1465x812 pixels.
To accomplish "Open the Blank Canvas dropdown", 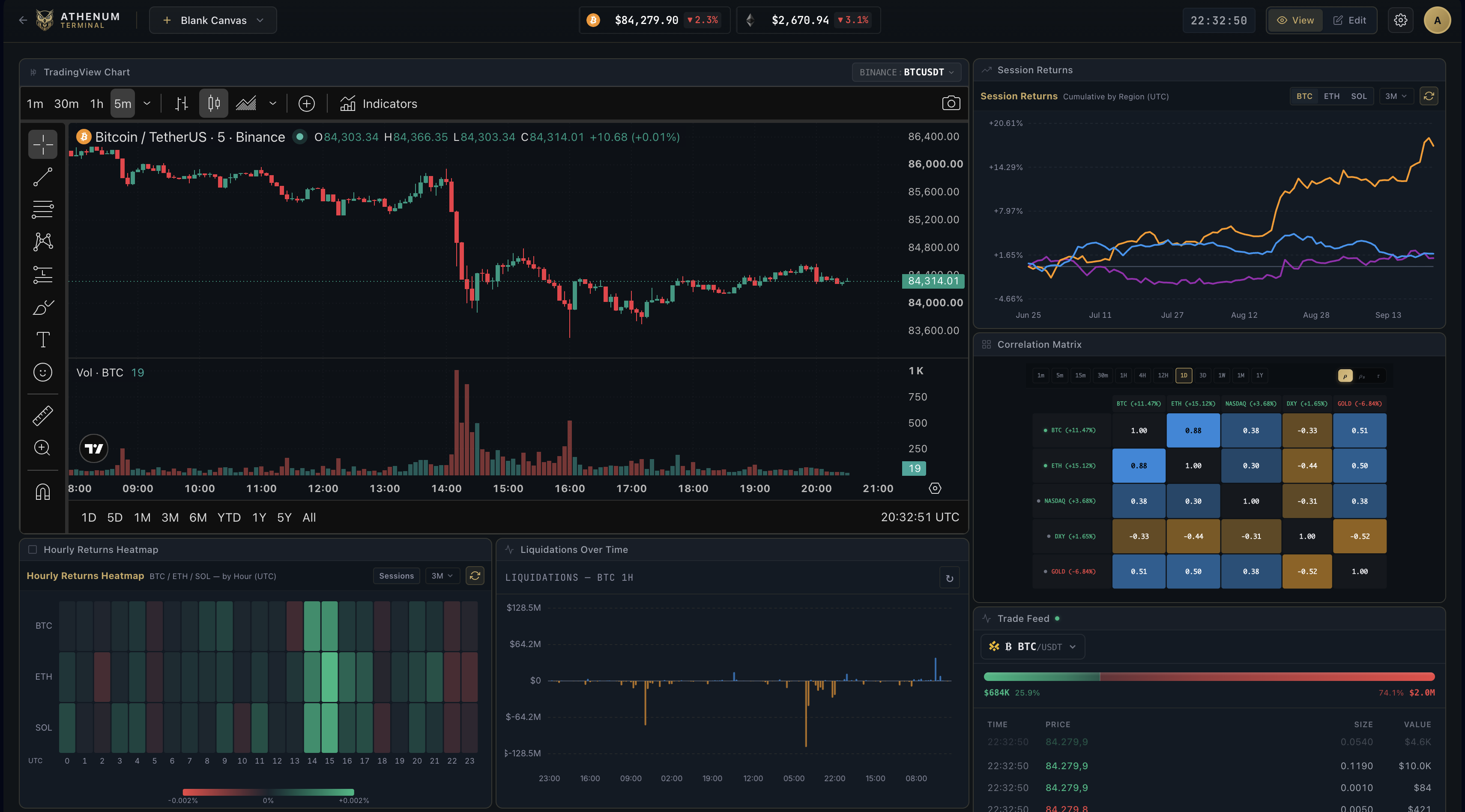I will point(213,21).
